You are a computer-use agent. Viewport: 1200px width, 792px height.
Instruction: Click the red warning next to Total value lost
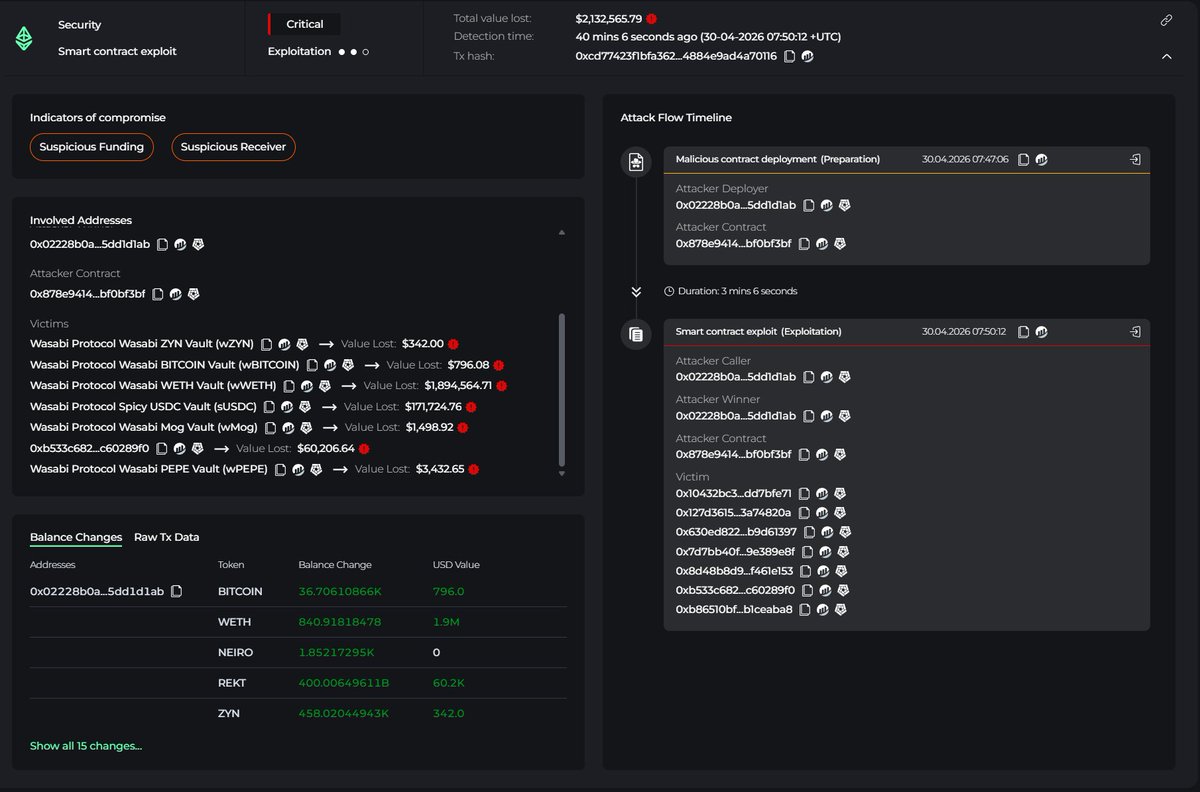pos(651,18)
